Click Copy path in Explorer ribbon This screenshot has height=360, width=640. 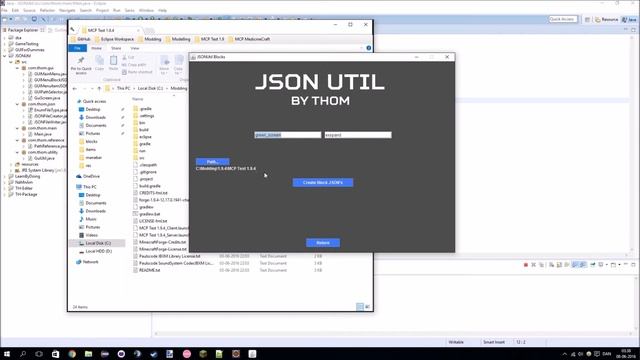[x=134, y=65]
